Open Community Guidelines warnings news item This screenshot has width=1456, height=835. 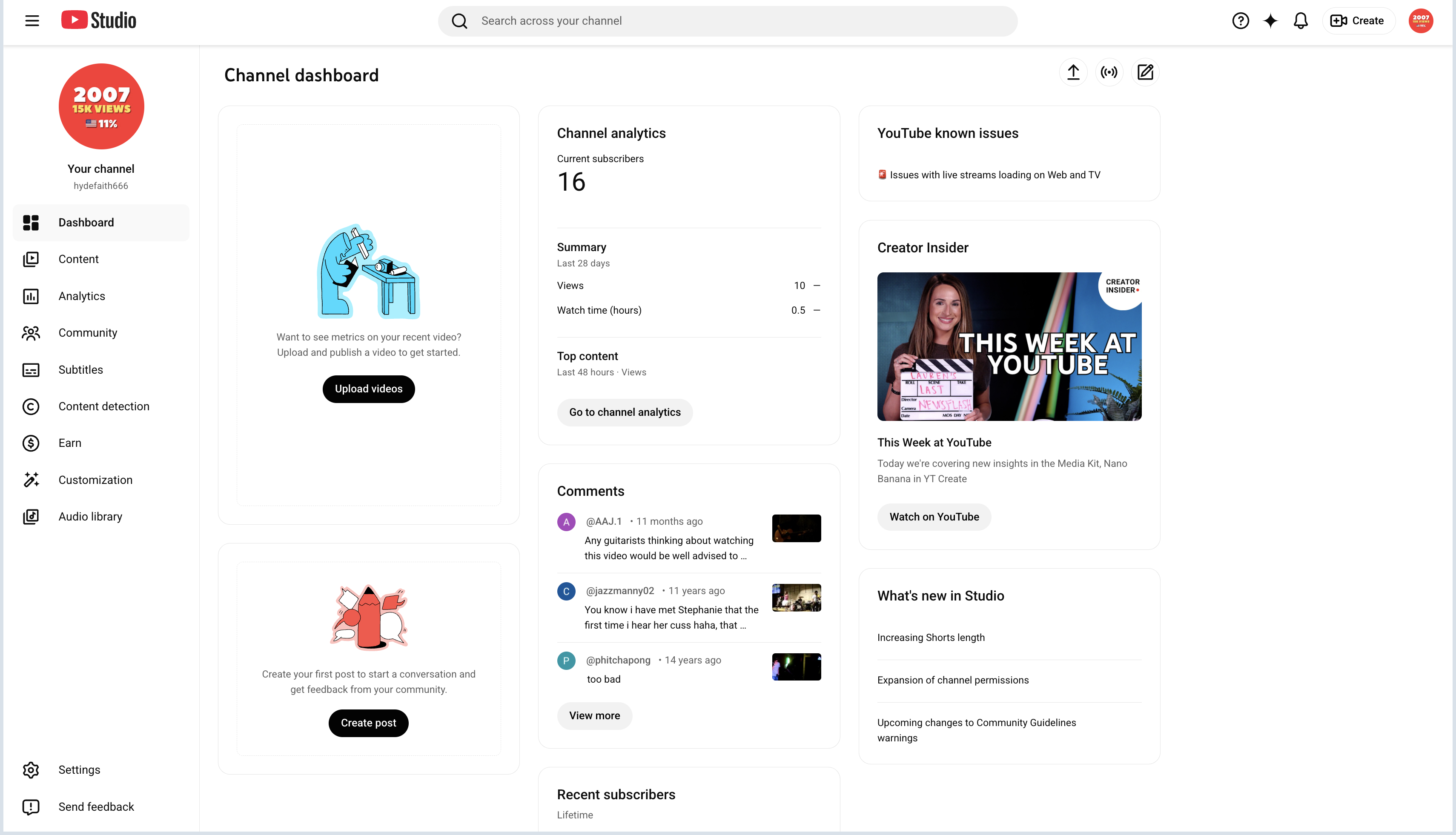(x=976, y=730)
